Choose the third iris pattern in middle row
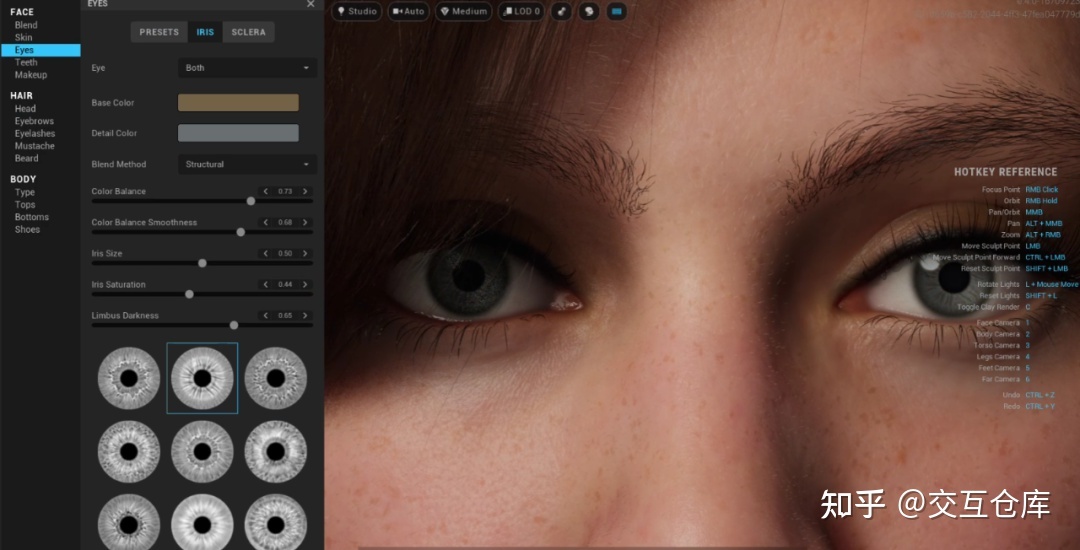Viewport: 1080px width, 550px height. pos(276,452)
